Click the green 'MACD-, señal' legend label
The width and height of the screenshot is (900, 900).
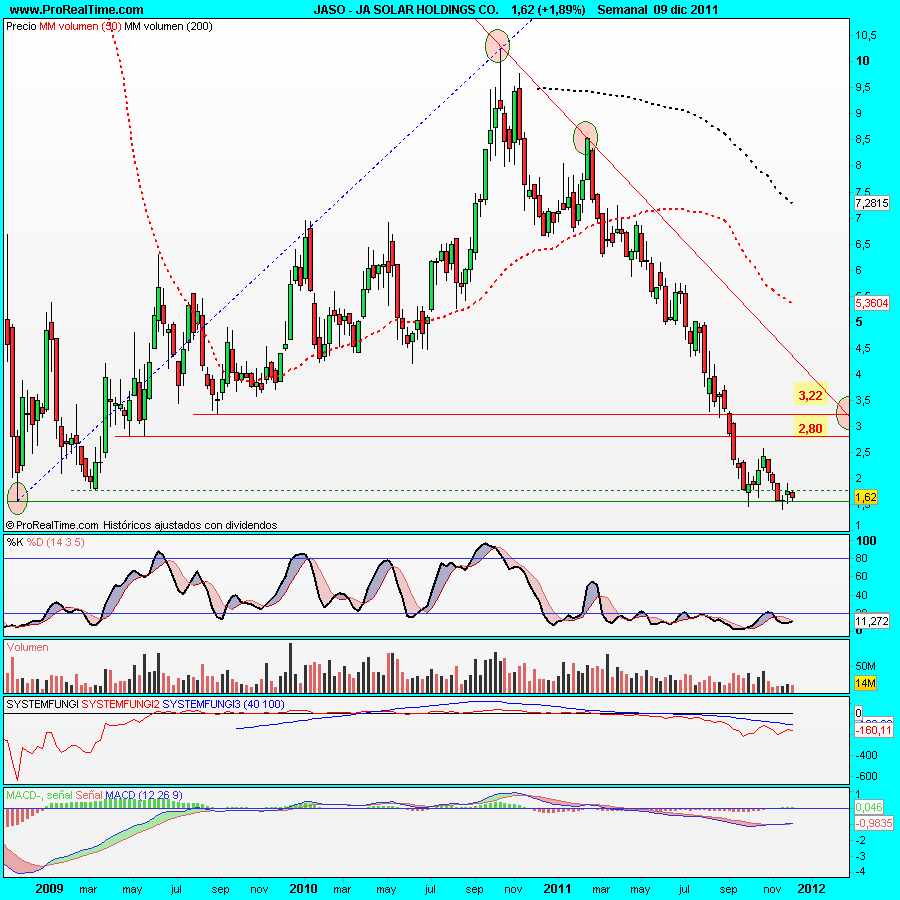[x=39, y=796]
